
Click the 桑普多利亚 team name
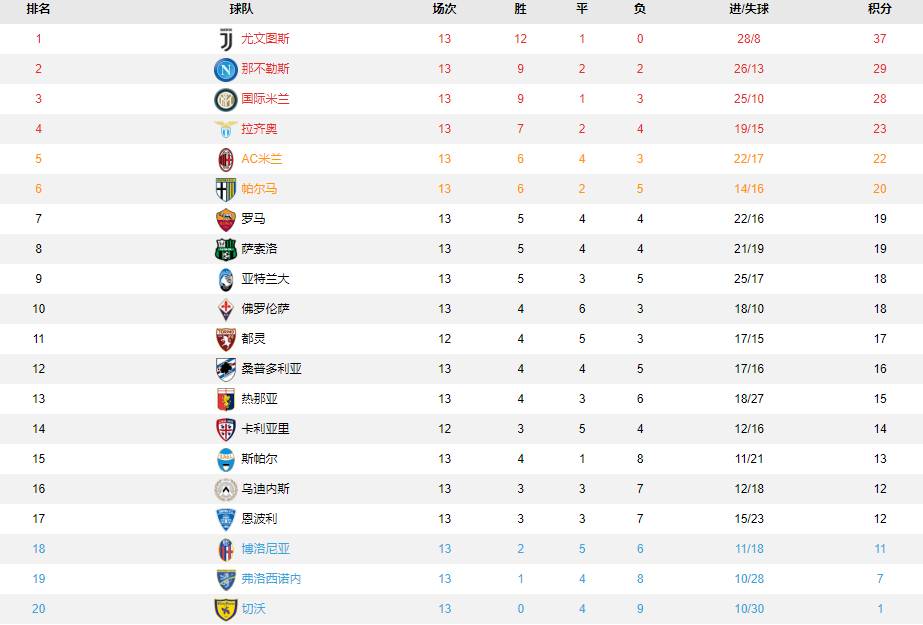pos(271,369)
